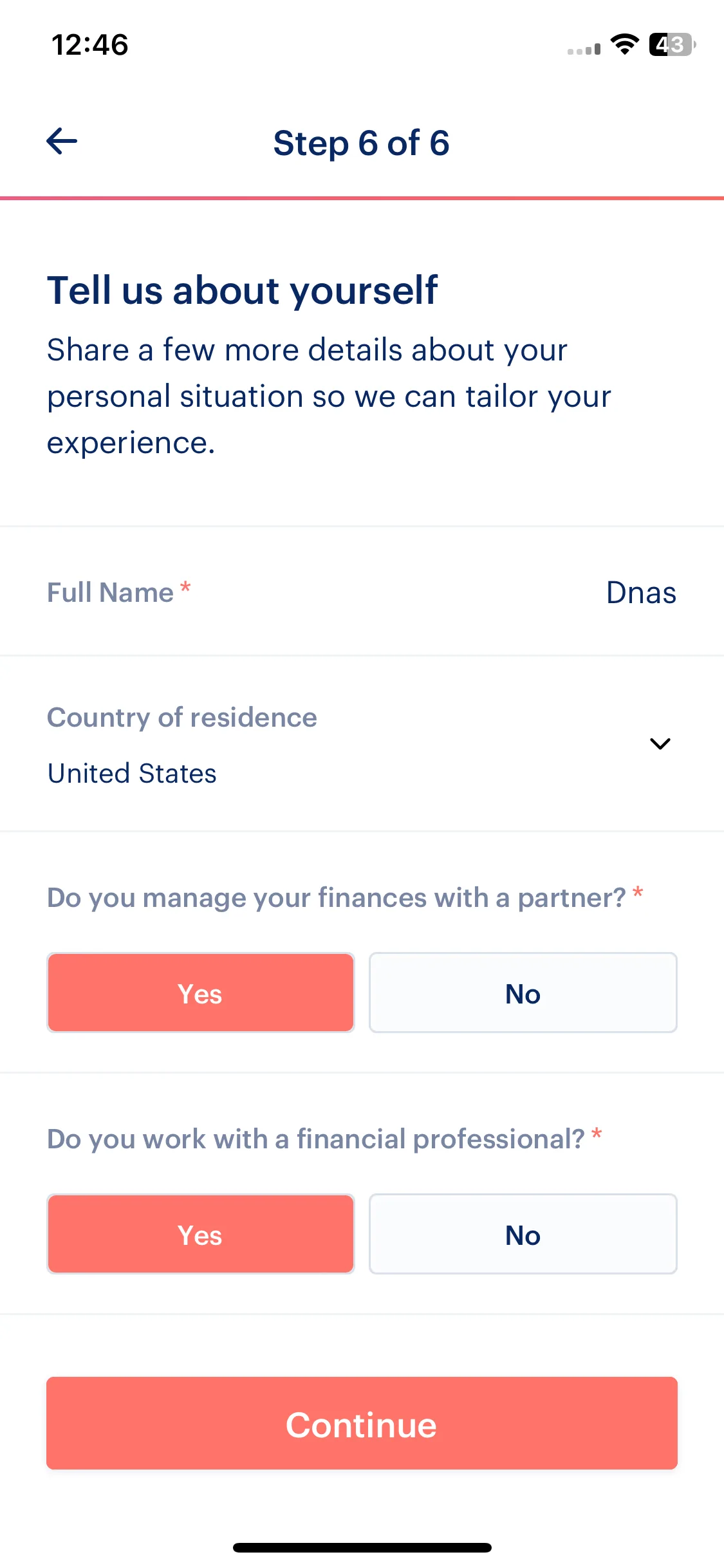The height and width of the screenshot is (1568, 724).
Task: Tap the Full Name label
Action: (x=111, y=592)
